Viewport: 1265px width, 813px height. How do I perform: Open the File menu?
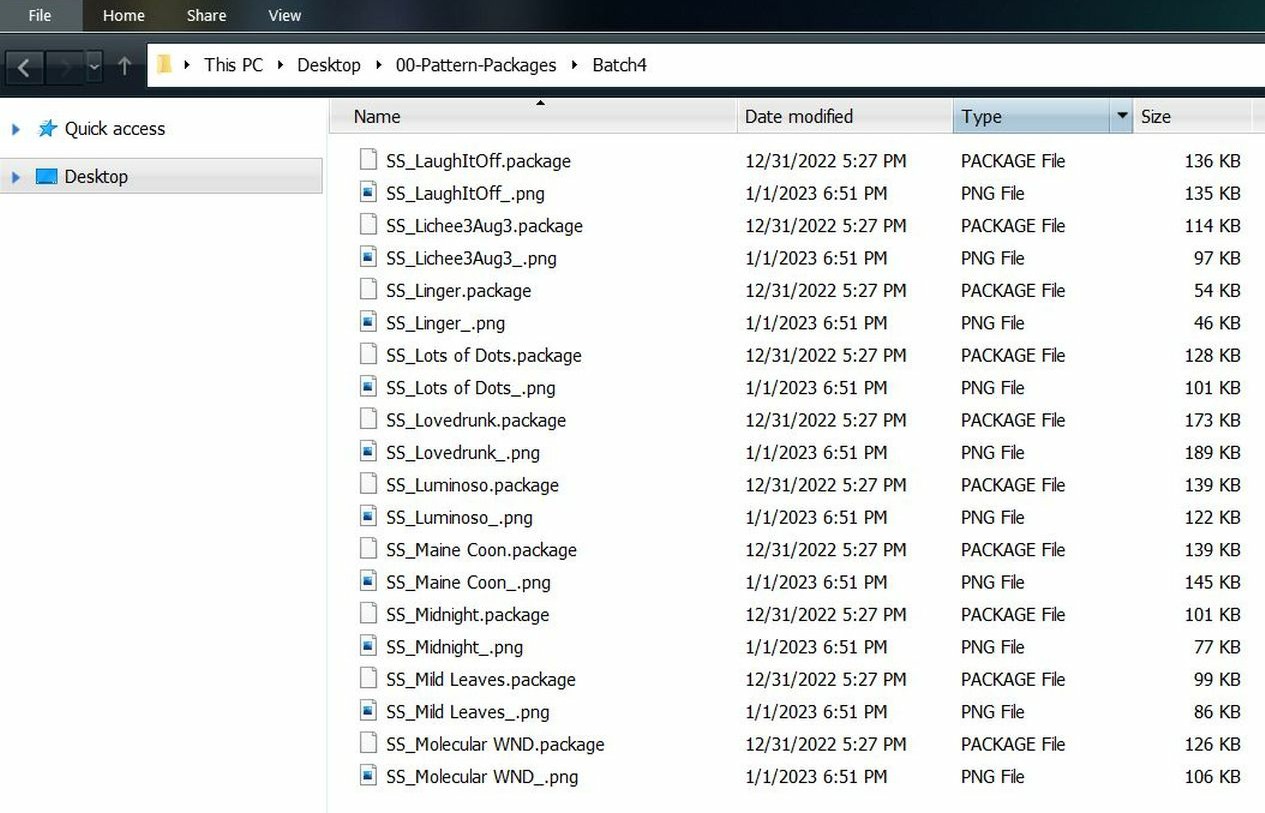pyautogui.click(x=39, y=15)
